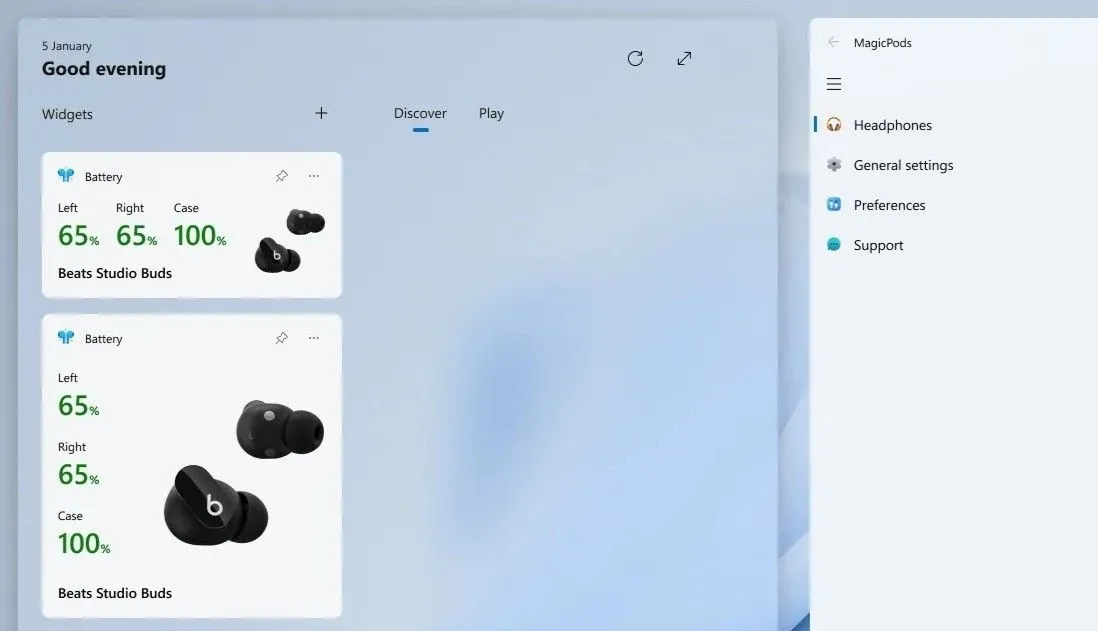Image resolution: width=1098 pixels, height=631 pixels.
Task: Click Case 100% value in large widget
Action: pyautogui.click(x=84, y=544)
